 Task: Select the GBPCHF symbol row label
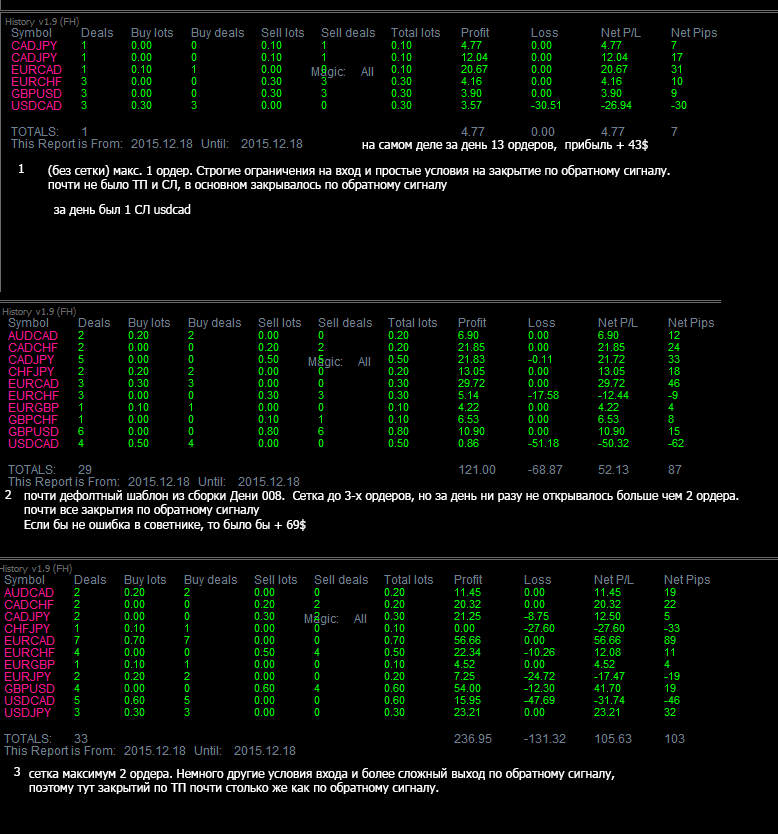coord(33,420)
